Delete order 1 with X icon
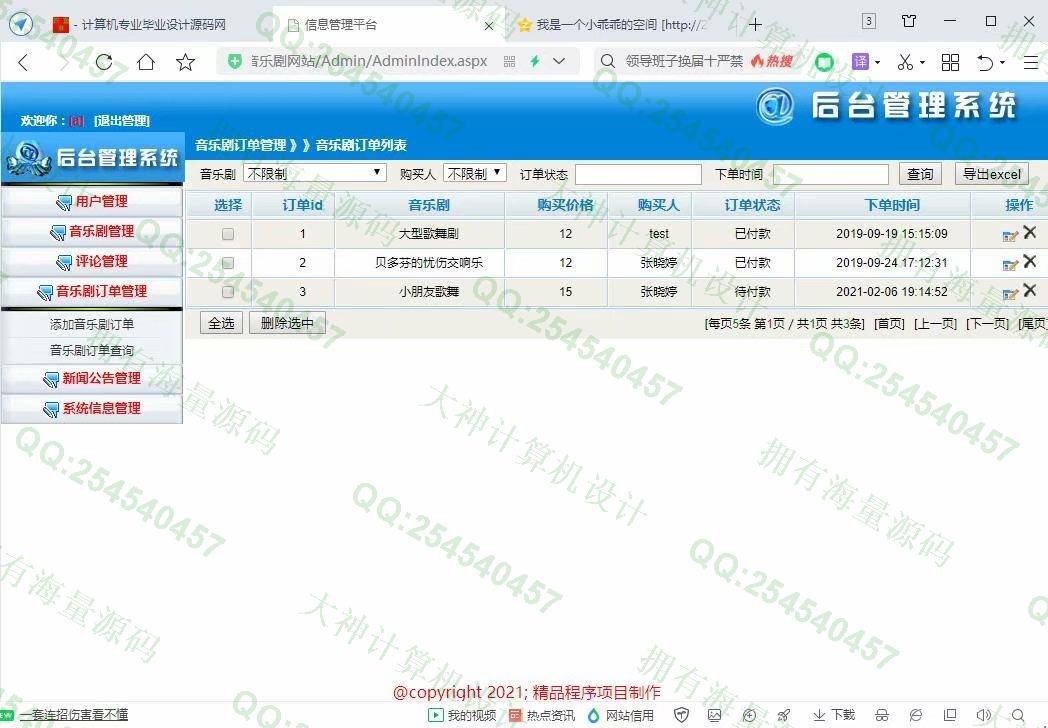 (1029, 233)
